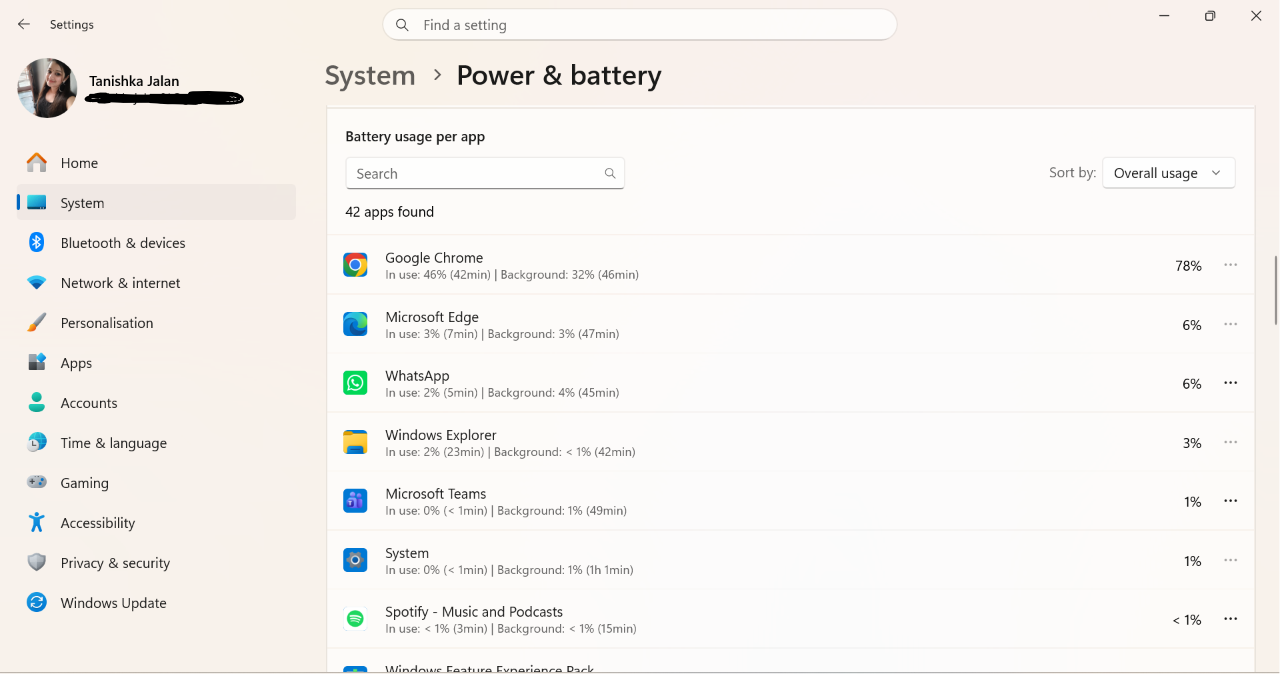Click the Personalisation paintbrush icon
The image size is (1280, 674).
[37, 322]
